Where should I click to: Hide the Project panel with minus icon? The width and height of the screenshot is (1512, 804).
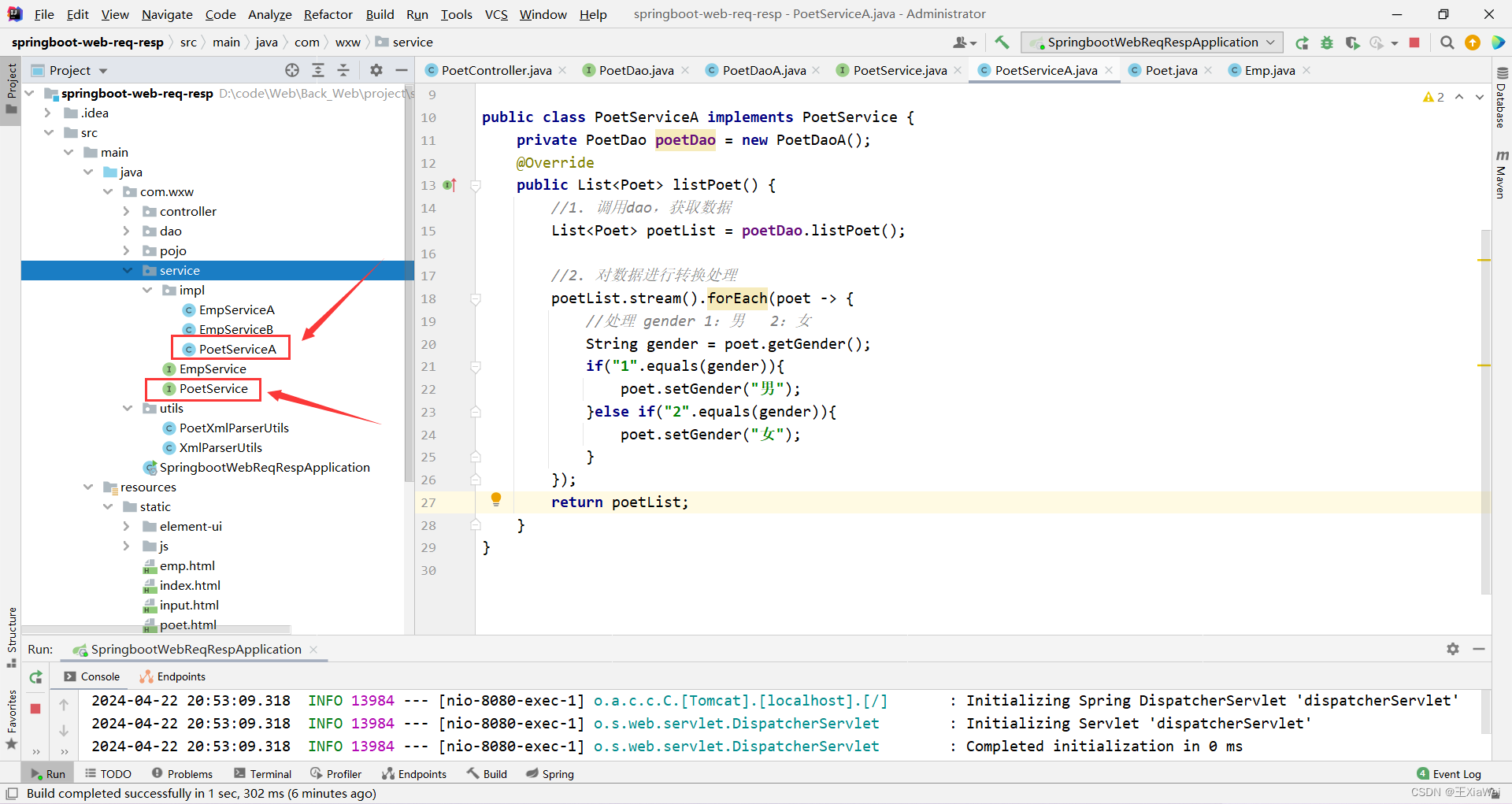(x=402, y=70)
